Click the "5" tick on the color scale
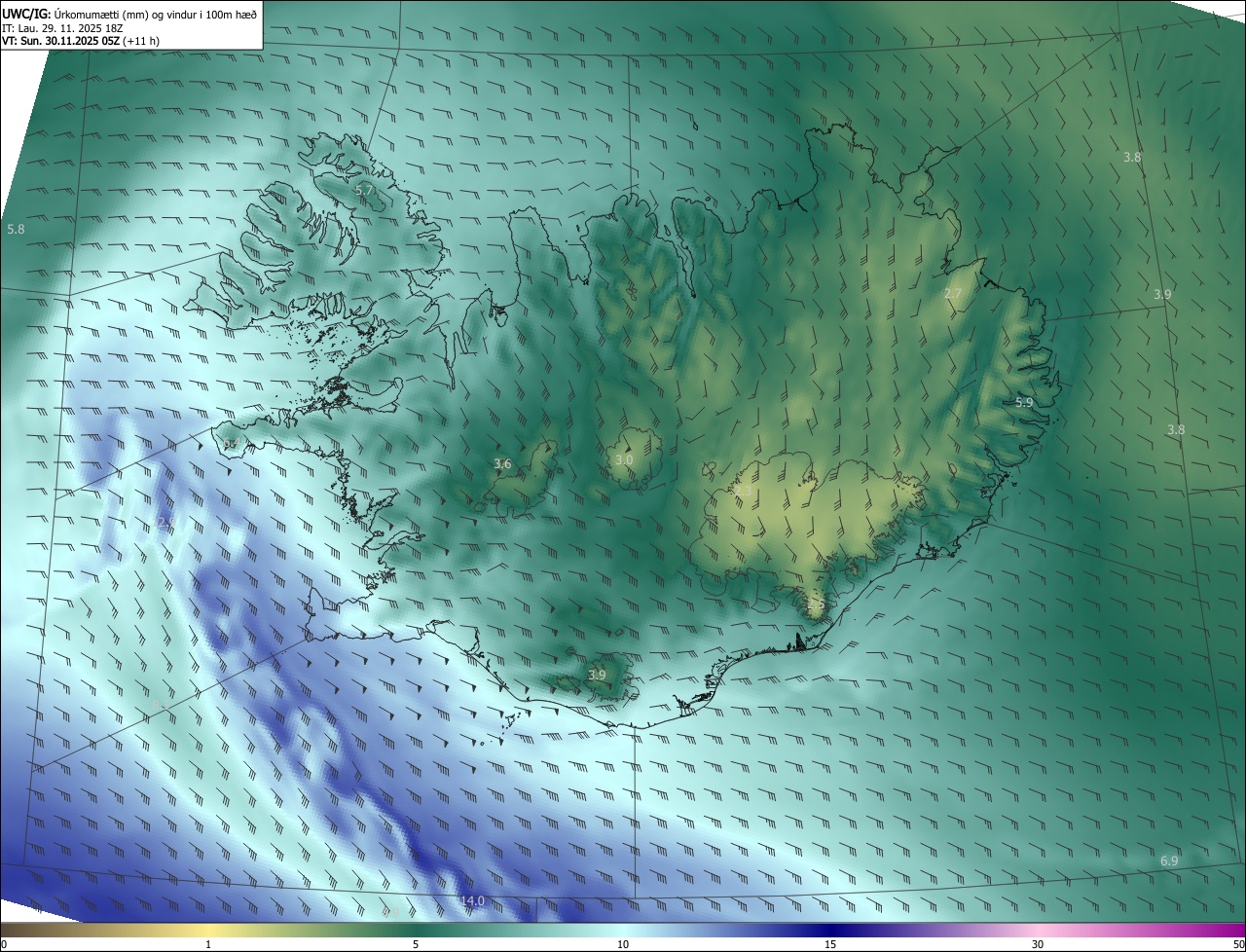1246x952 pixels. 416,944
